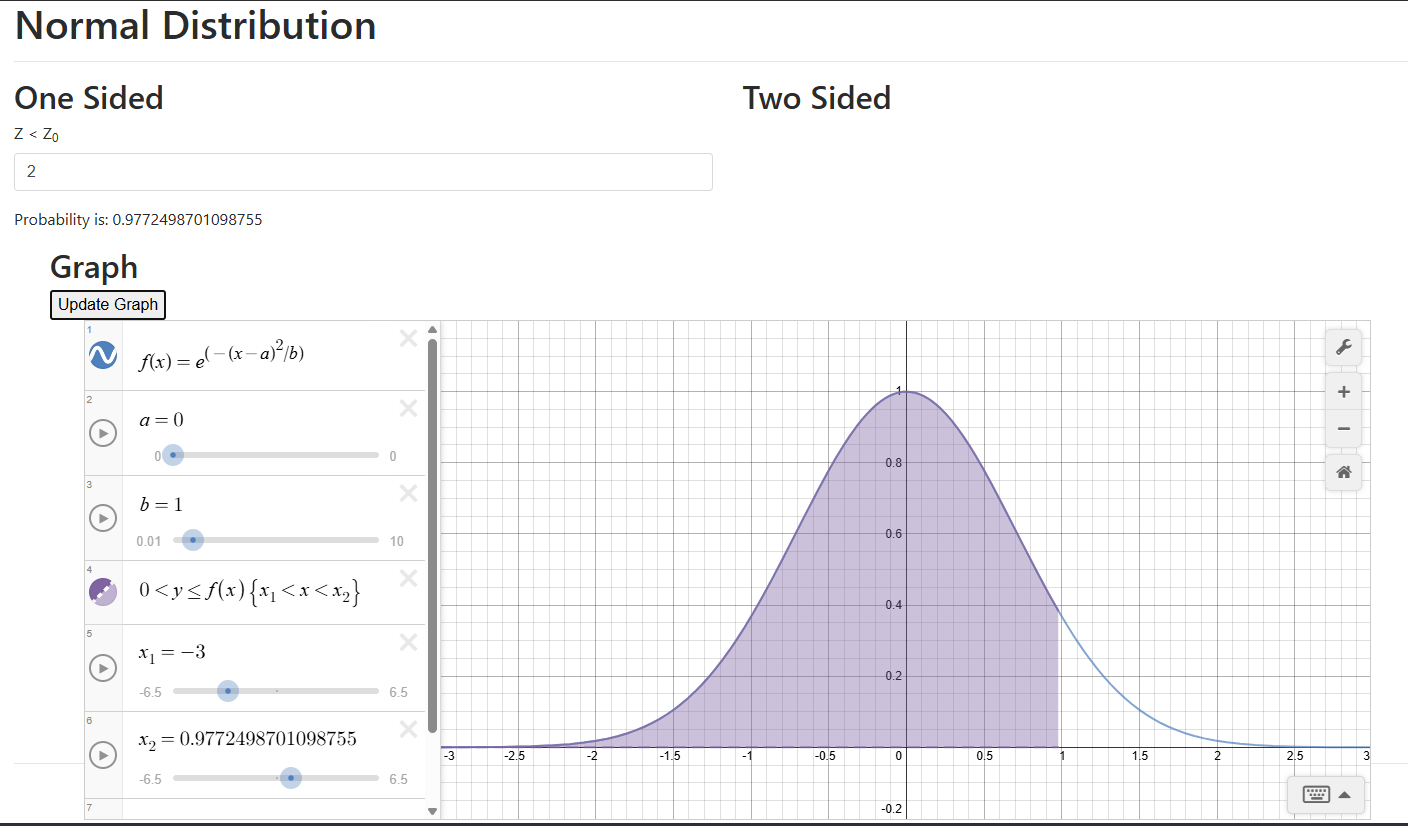The height and width of the screenshot is (826, 1408).
Task: Animate the a slider with its play button
Action: click(102, 433)
